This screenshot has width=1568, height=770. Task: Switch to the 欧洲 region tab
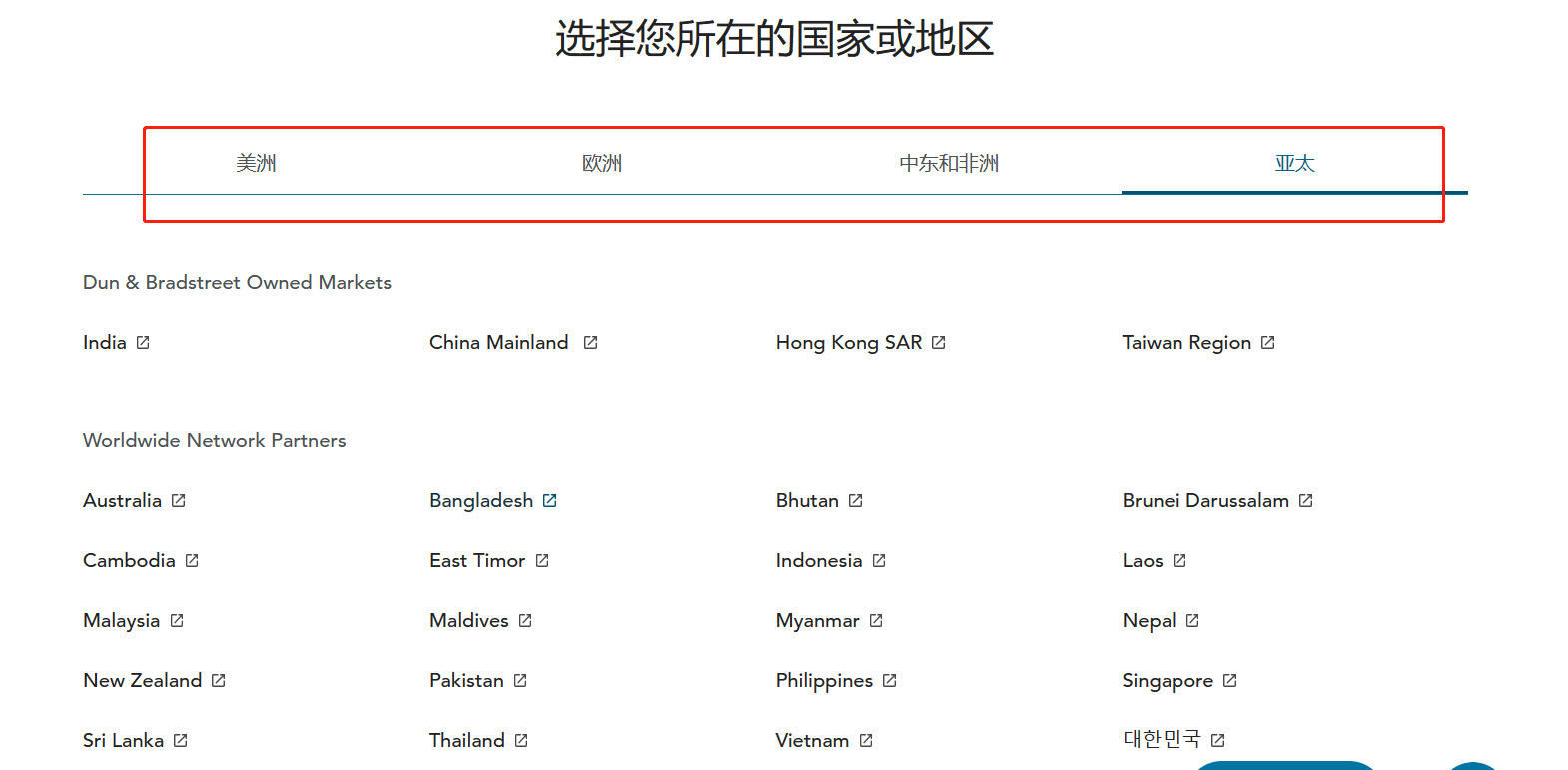(x=602, y=163)
